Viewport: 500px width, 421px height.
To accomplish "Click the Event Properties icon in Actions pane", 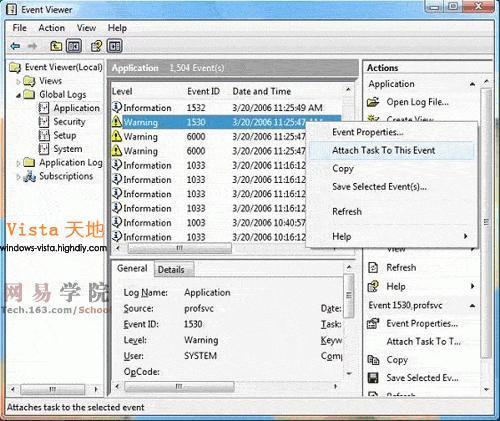I will (x=373, y=323).
